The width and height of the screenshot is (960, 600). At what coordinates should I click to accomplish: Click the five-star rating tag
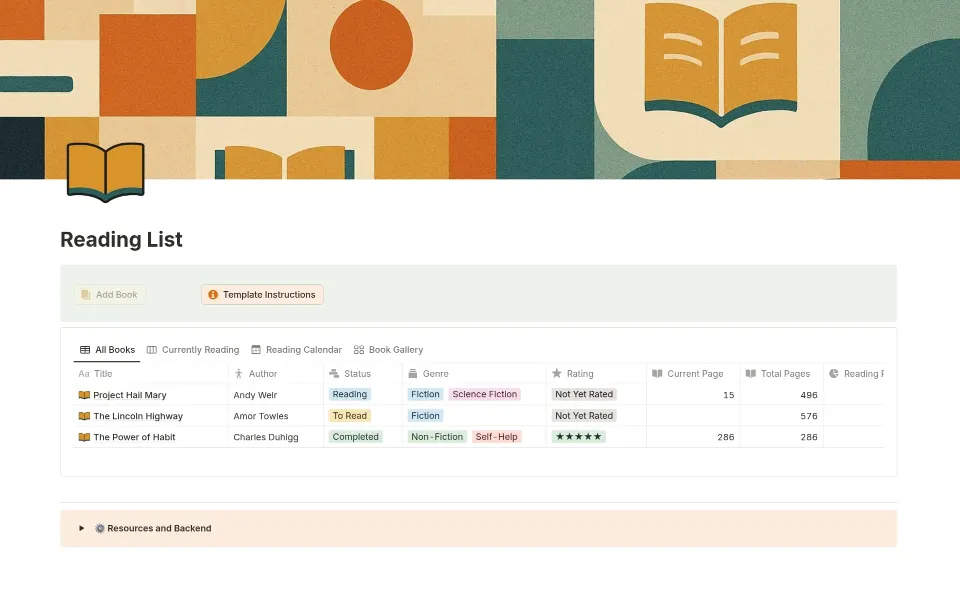[579, 437]
